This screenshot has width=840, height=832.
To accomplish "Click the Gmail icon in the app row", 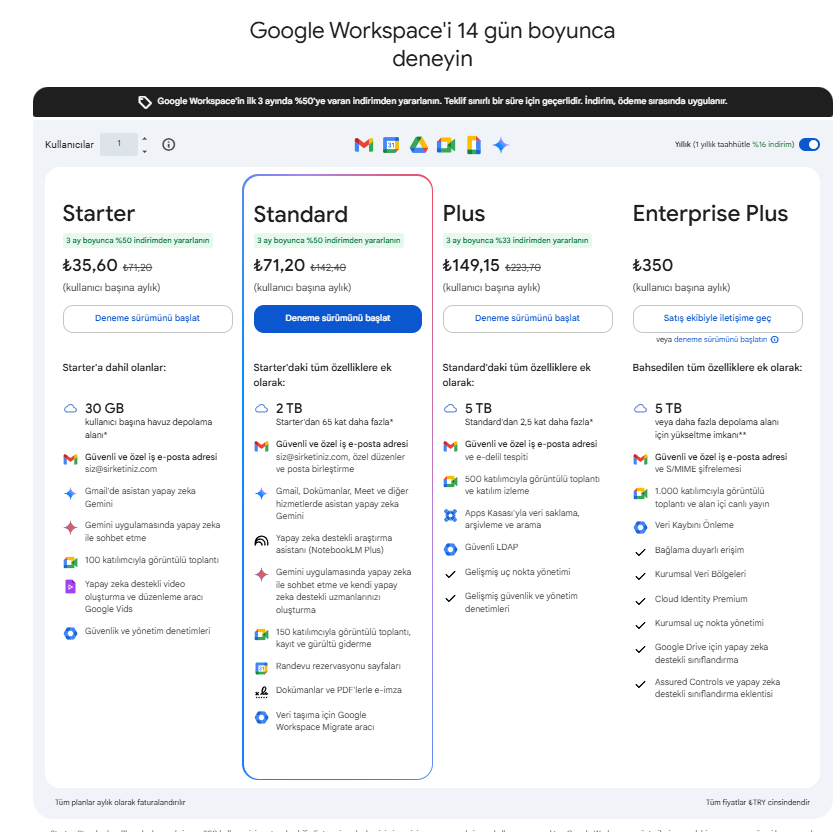I will pyautogui.click(x=364, y=145).
